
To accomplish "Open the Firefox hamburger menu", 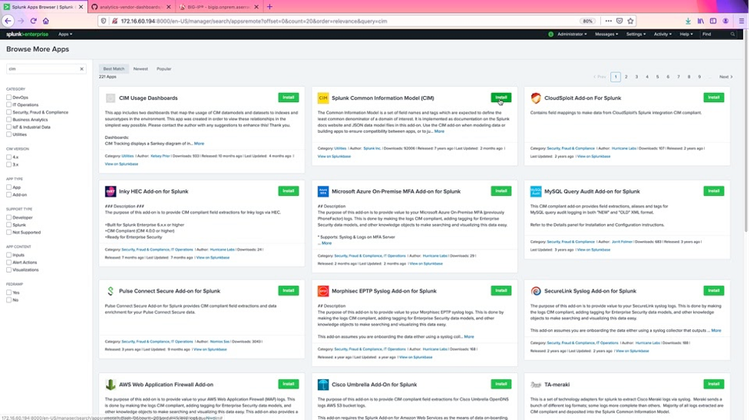I will 741,21.
